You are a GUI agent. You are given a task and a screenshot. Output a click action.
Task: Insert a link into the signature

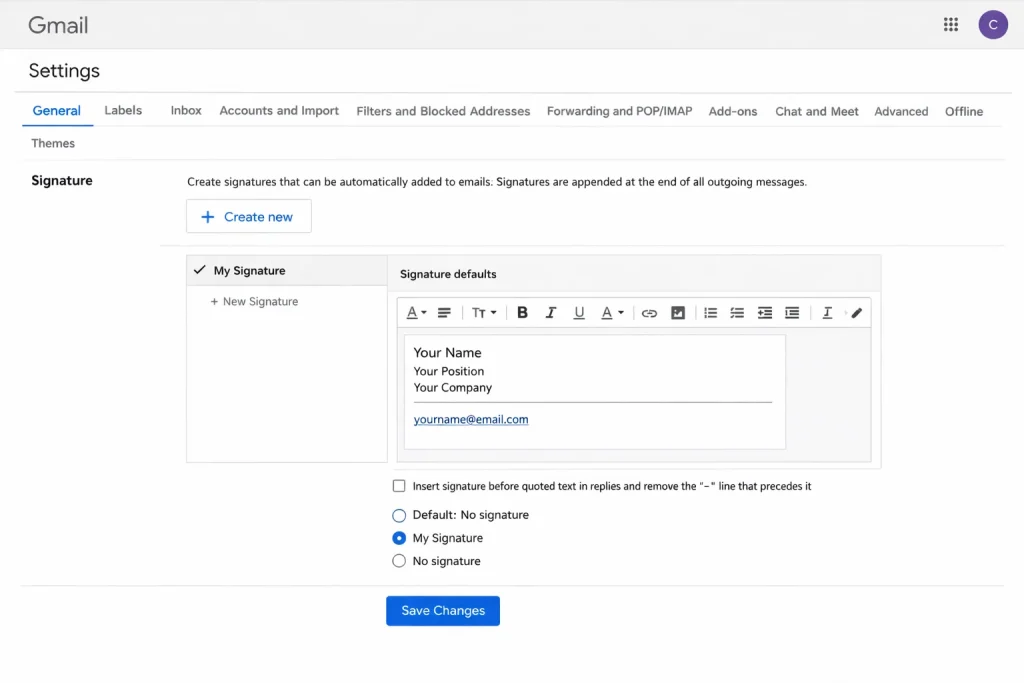[x=649, y=313]
